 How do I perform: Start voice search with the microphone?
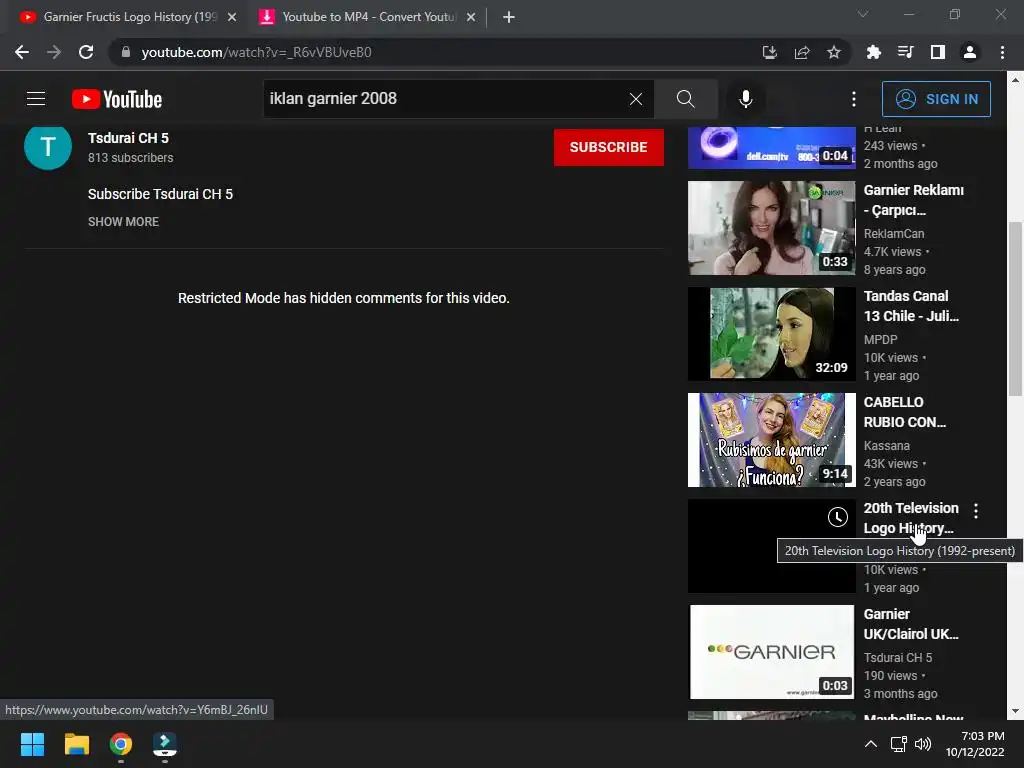[x=745, y=99]
